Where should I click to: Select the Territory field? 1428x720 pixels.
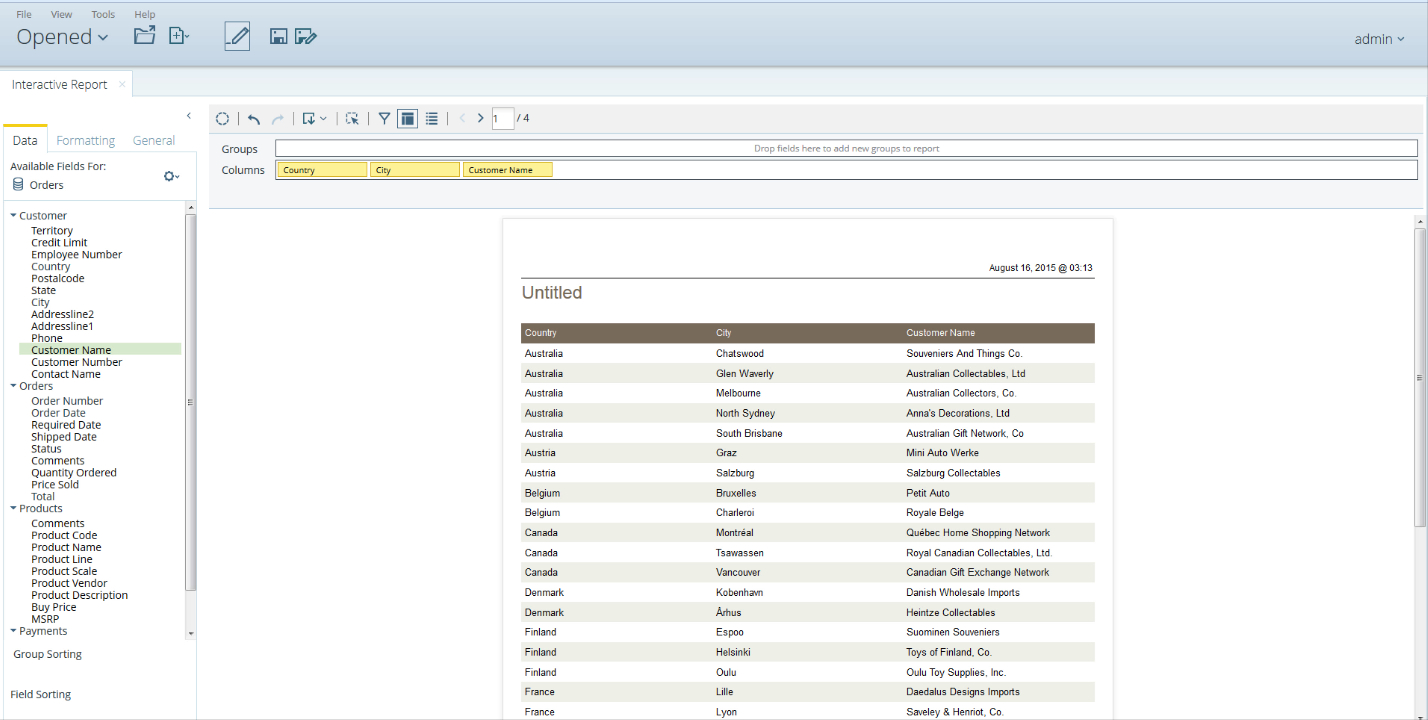click(x=52, y=231)
